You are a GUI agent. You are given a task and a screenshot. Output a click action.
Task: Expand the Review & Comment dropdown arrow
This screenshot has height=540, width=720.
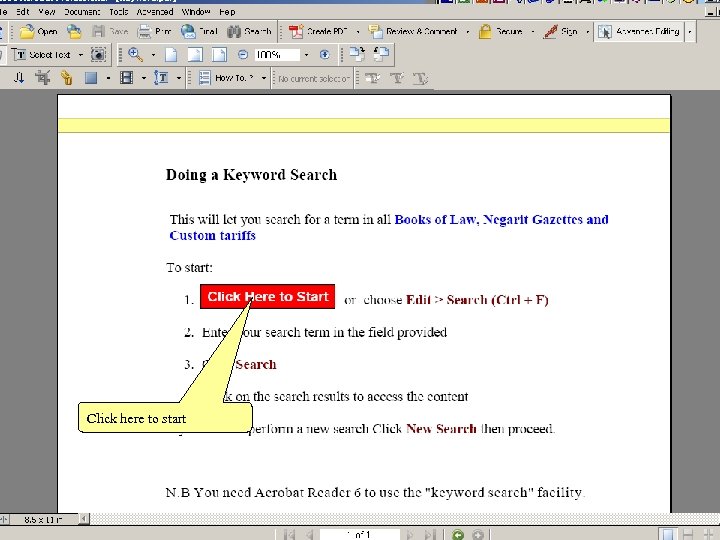tap(467, 32)
